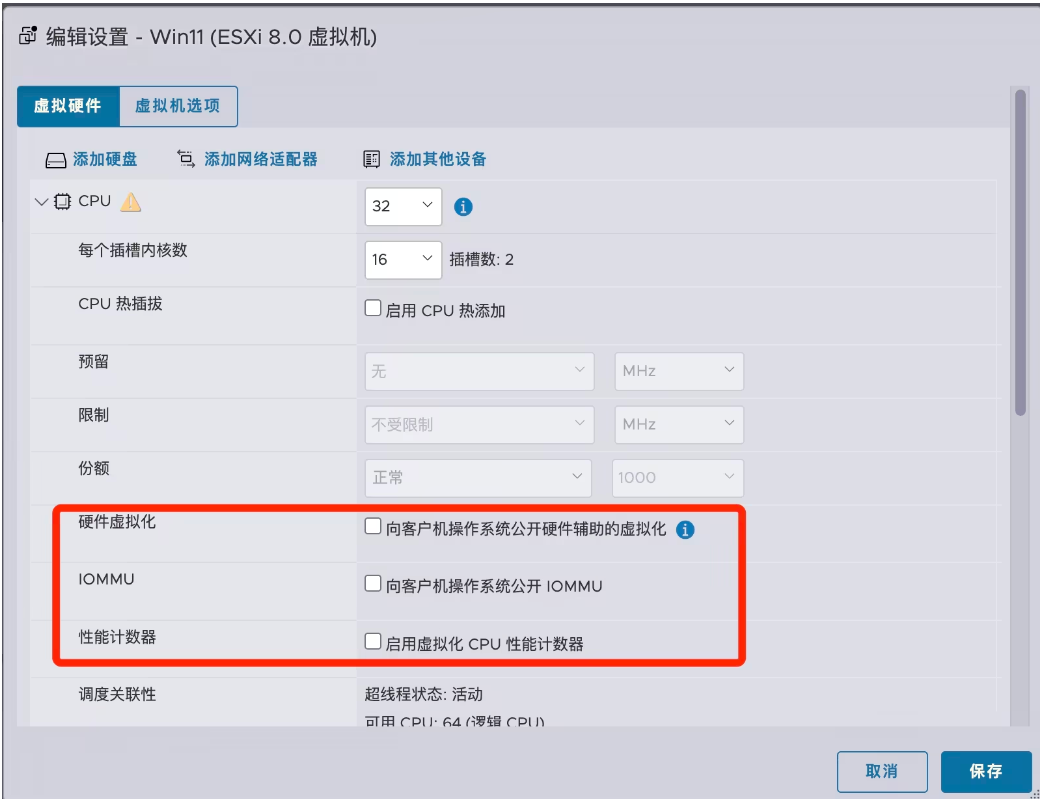Click the add network adapter icon

(x=186, y=159)
